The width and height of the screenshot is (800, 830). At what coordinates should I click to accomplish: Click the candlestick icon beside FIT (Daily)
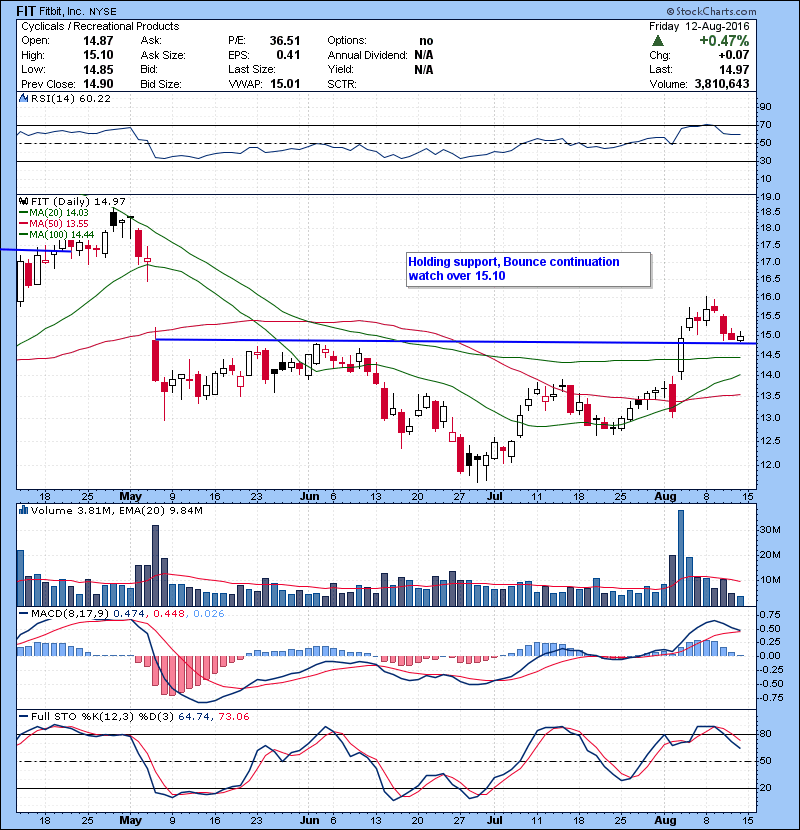[x=23, y=201]
